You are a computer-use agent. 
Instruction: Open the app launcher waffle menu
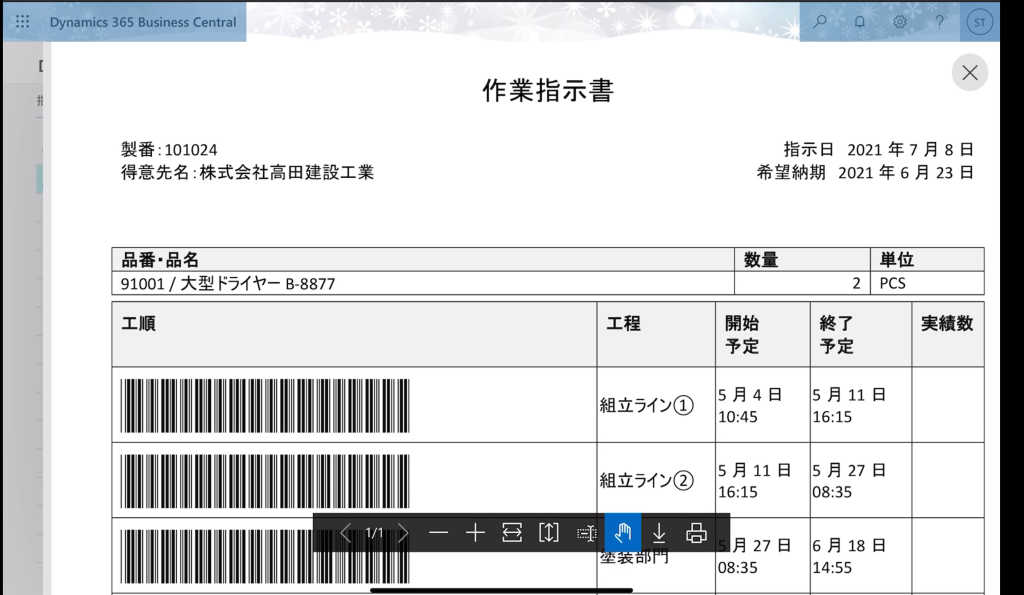(x=22, y=22)
